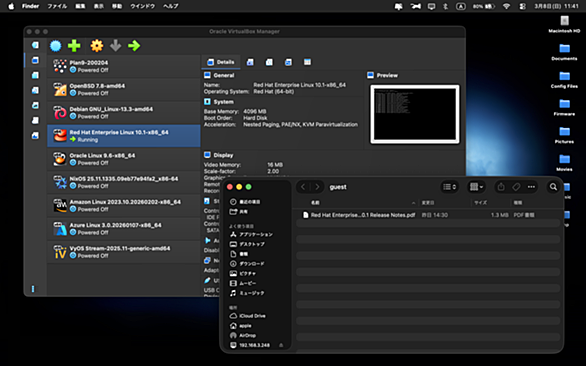Screen dimensions: 586x366
Task: Click the Tag icon in Finder toolbar
Action: tap(516, 187)
